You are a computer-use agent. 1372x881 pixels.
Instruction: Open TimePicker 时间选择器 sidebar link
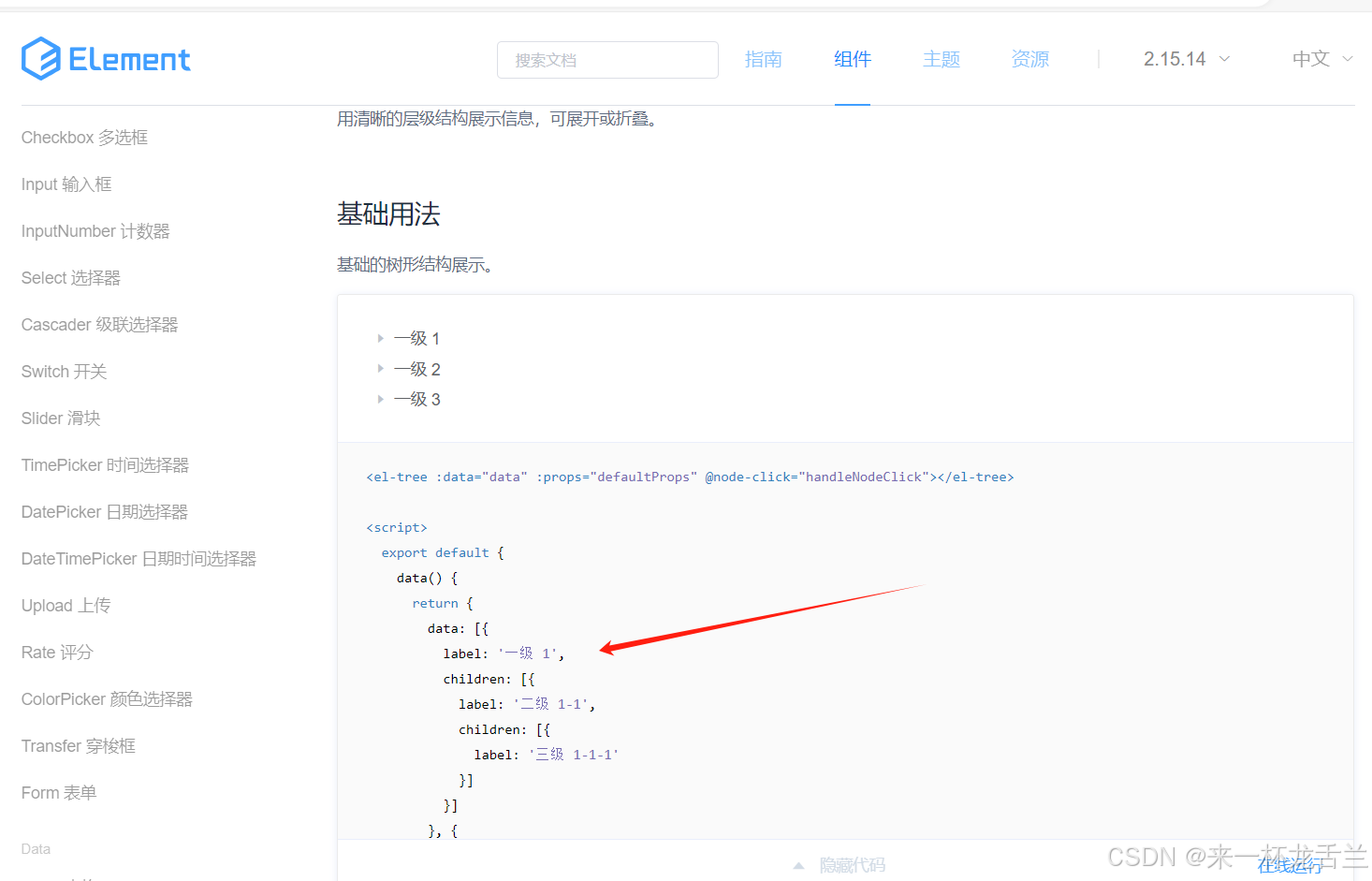106,465
